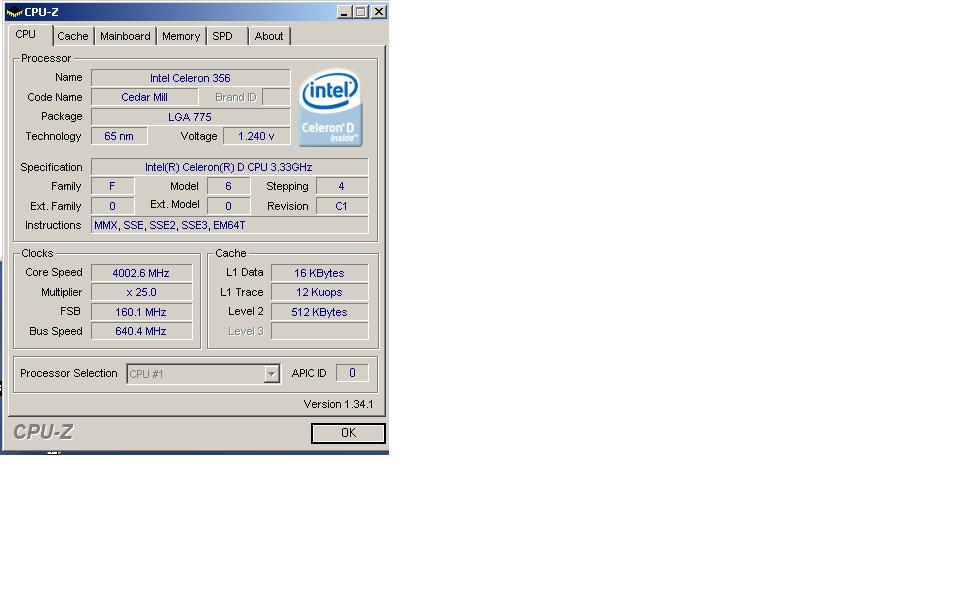Click the Package value LGA 775
Viewport: 960px width, 600px height.
click(x=190, y=116)
